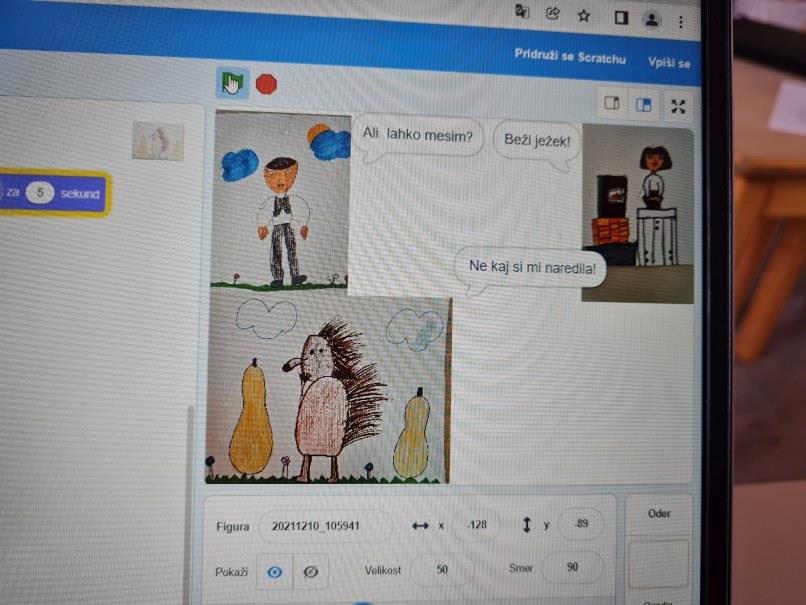Bookmark this page with the star icon
This screenshot has height=605, width=806.
(583, 16)
